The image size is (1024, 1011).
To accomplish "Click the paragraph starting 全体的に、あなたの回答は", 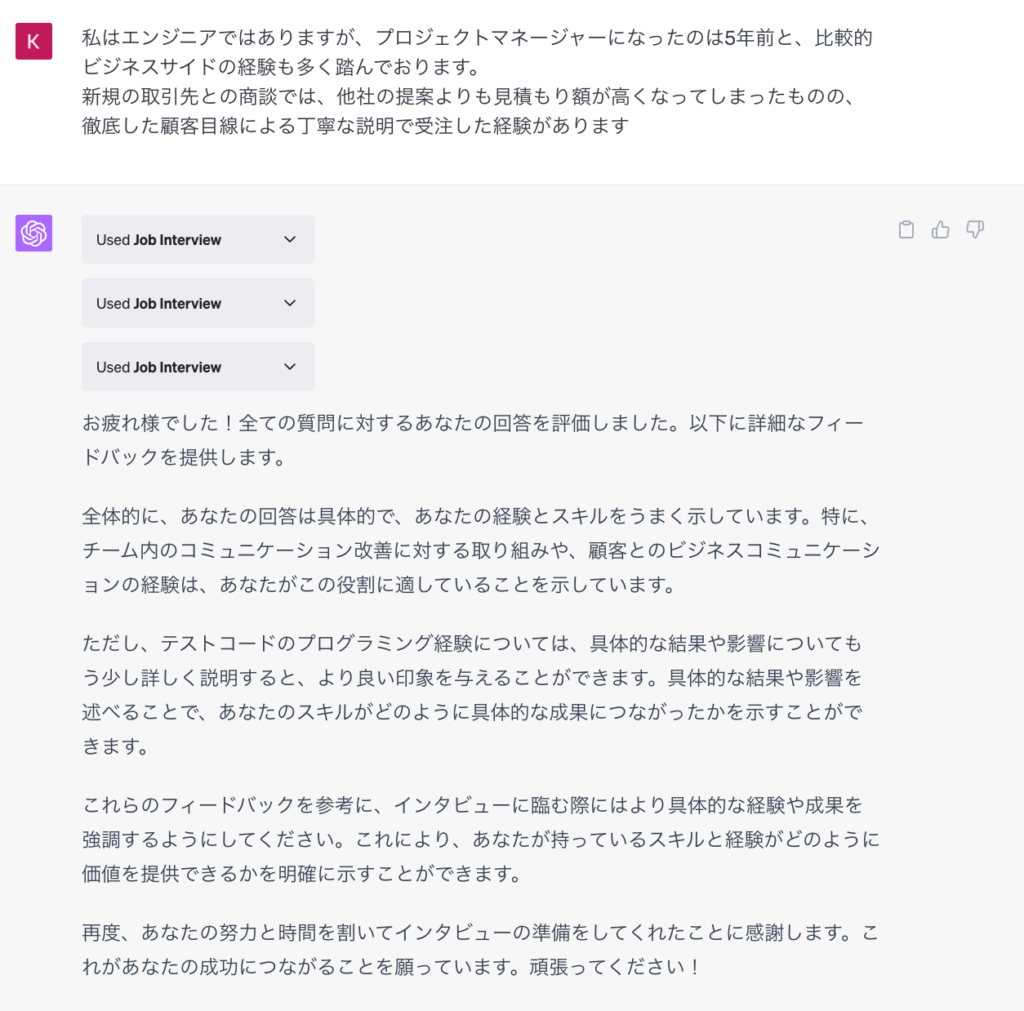I will [481, 550].
